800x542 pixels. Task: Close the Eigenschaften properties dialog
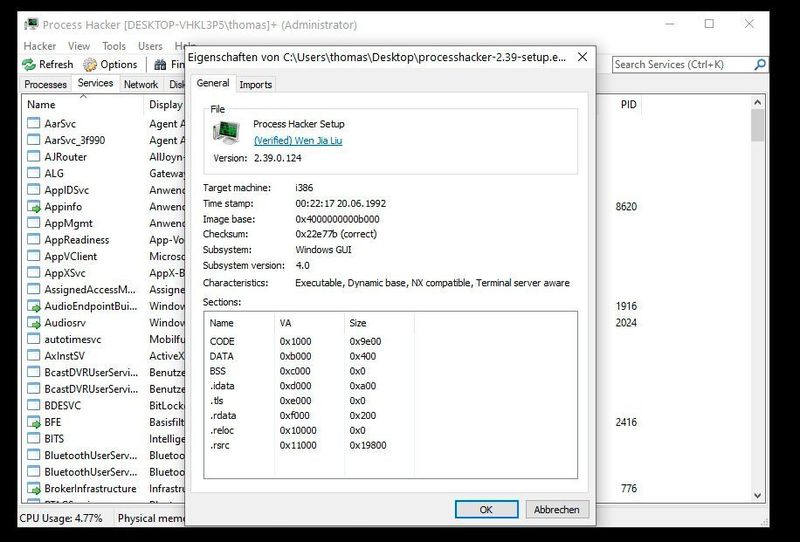[x=582, y=57]
